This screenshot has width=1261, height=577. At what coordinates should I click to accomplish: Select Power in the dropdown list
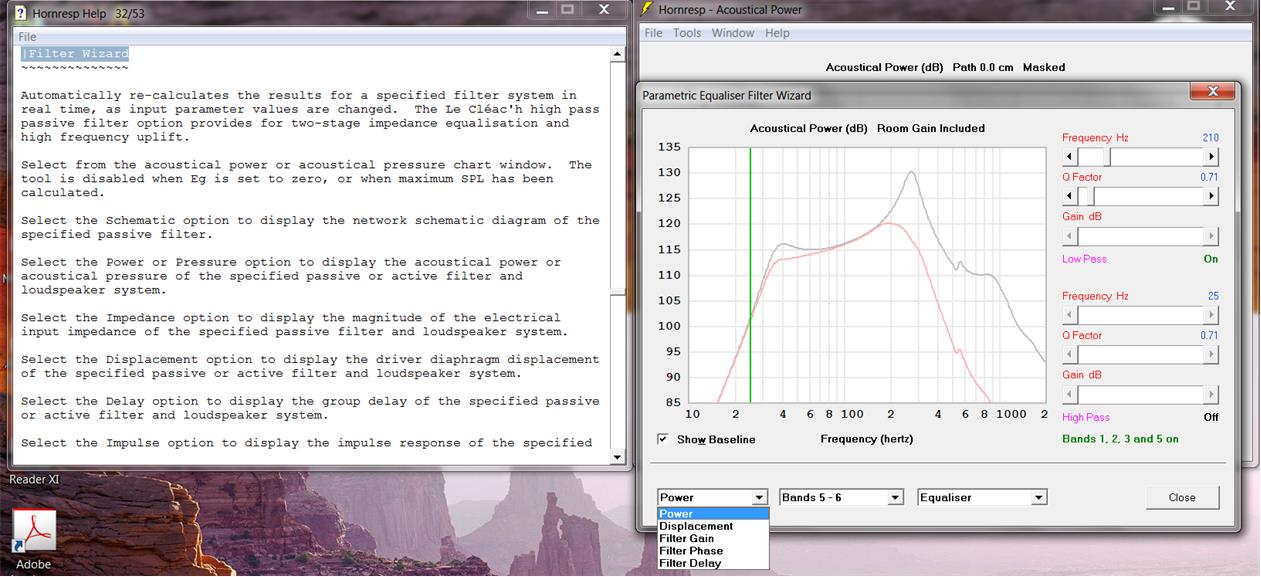(713, 514)
